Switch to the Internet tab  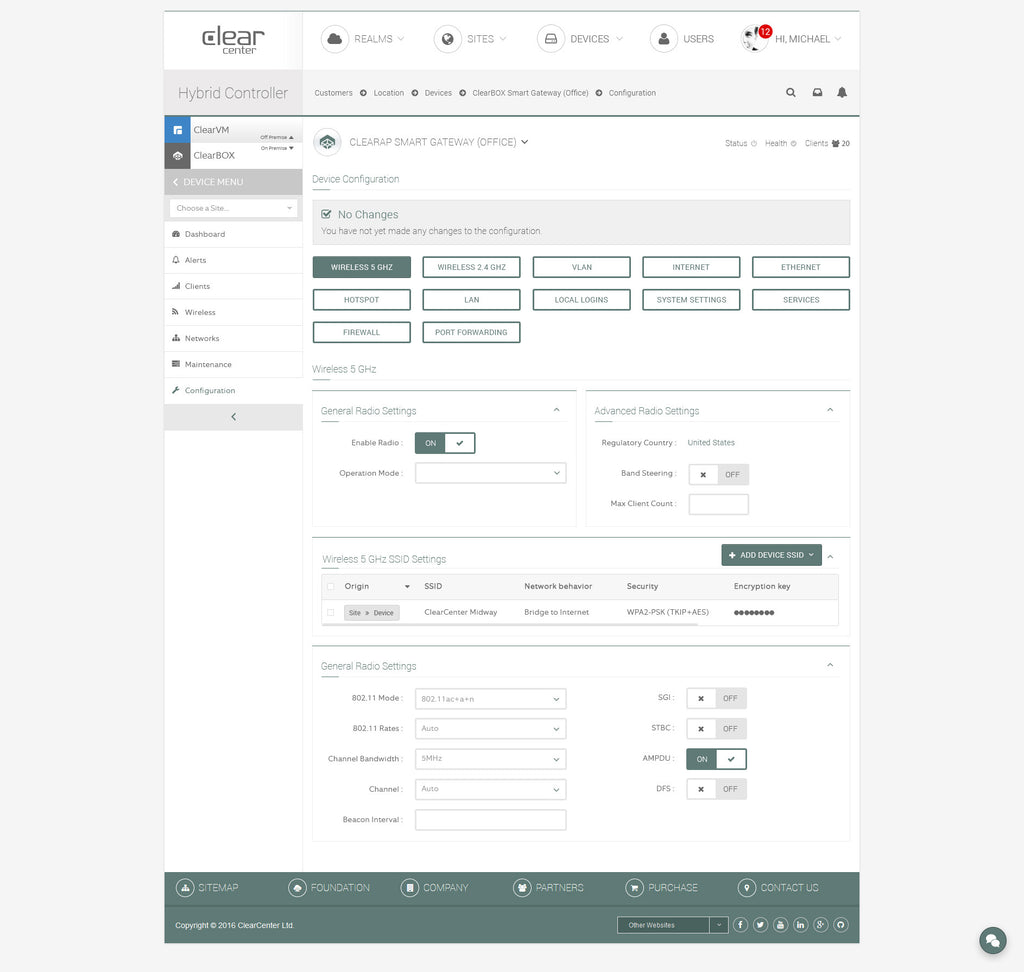pyautogui.click(x=691, y=267)
